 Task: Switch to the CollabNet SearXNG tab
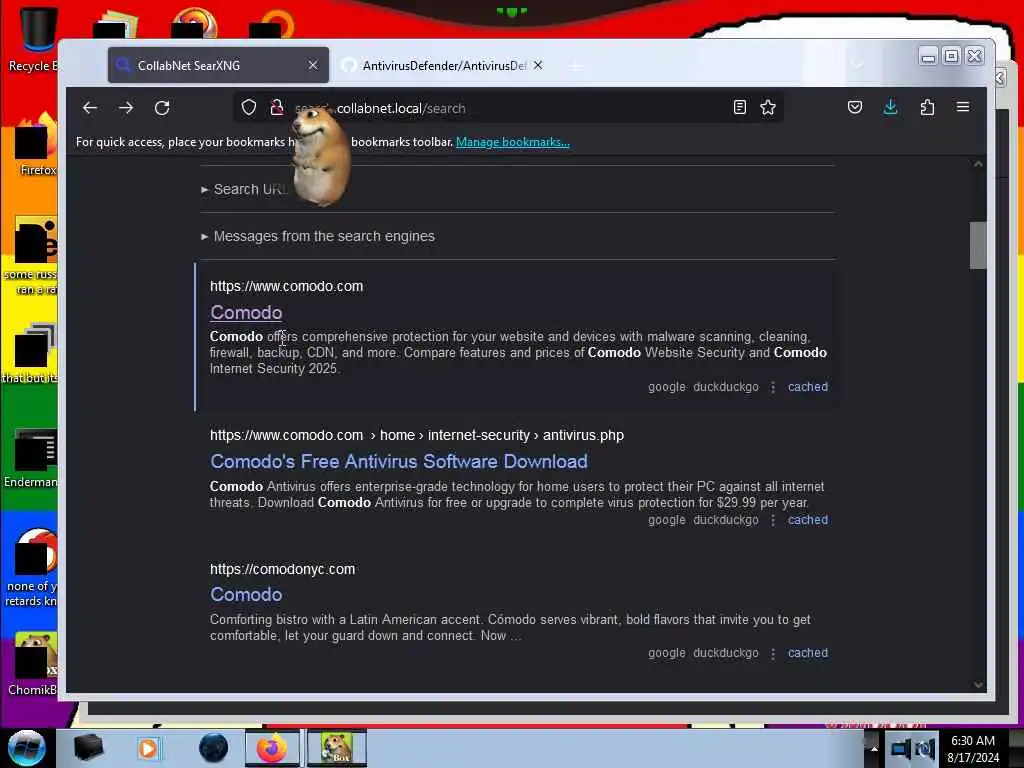[x=218, y=65]
